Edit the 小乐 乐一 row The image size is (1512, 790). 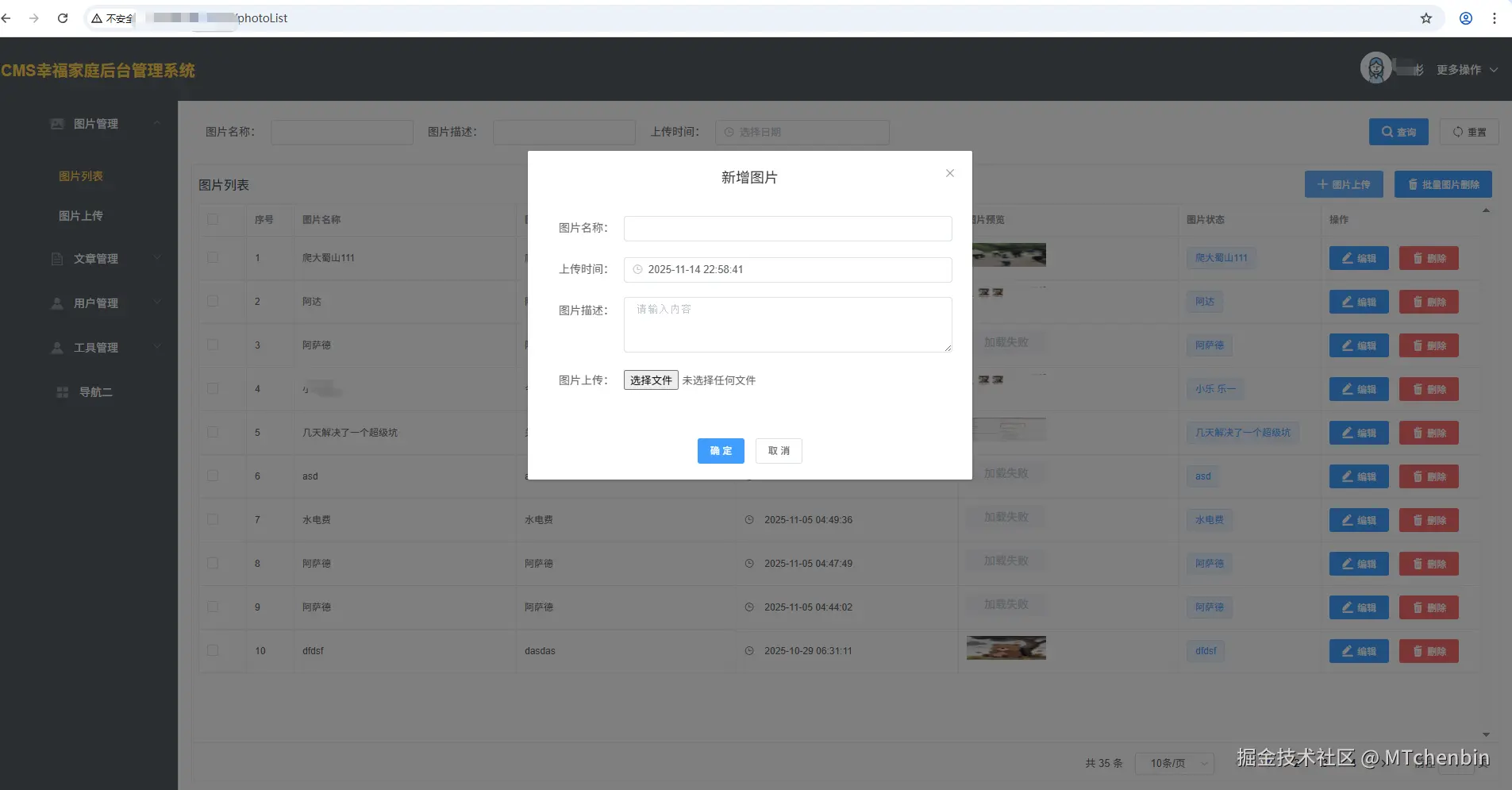coord(1359,389)
